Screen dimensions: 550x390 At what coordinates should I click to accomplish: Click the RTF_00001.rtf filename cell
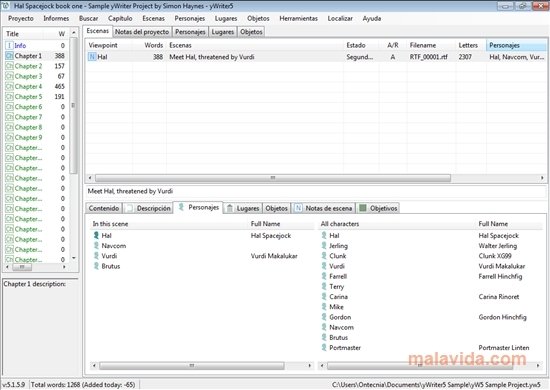point(429,57)
